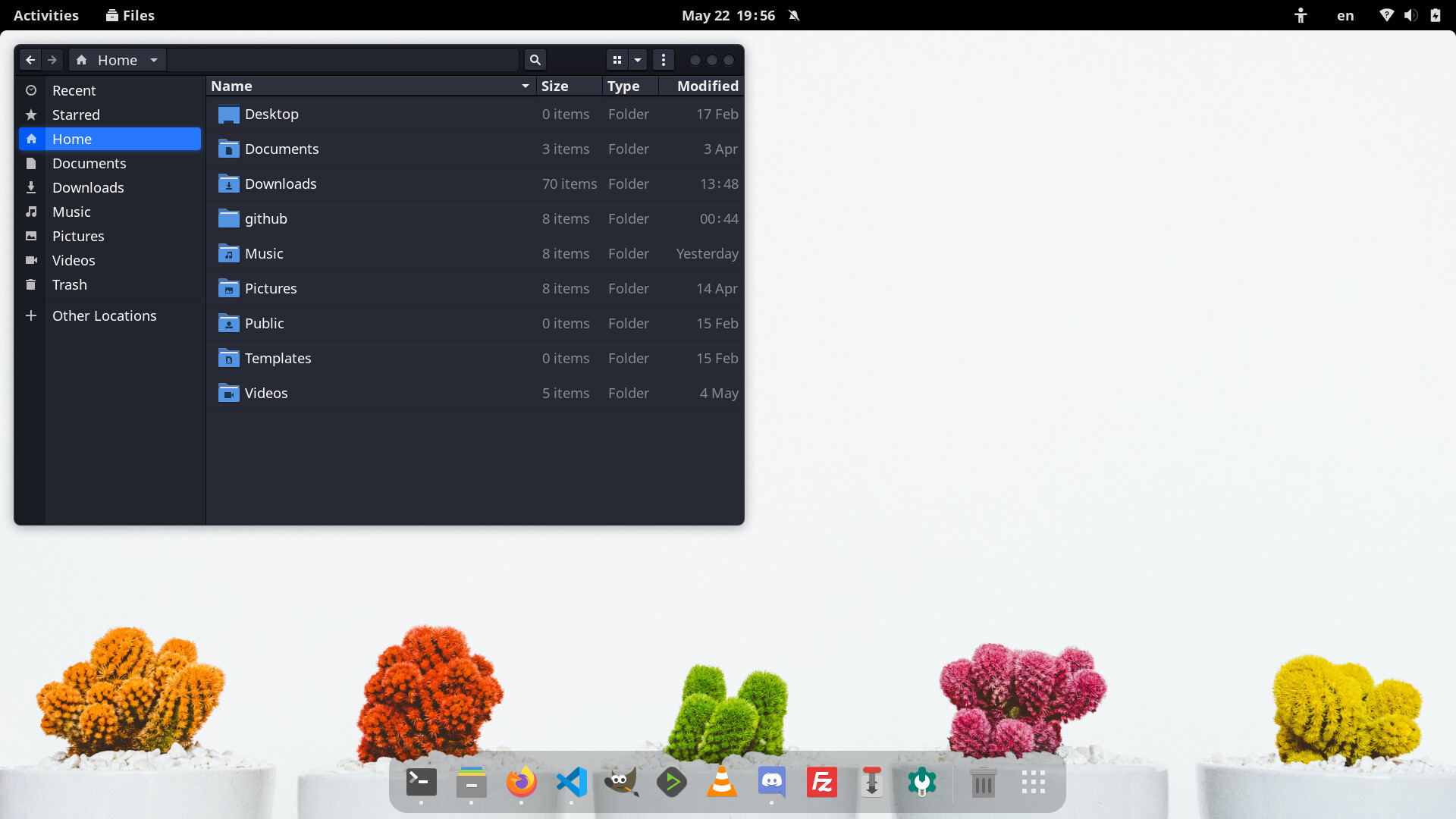Viewport: 1456px width, 819px height.
Task: Click the search magnifier icon in Files
Action: [x=535, y=60]
